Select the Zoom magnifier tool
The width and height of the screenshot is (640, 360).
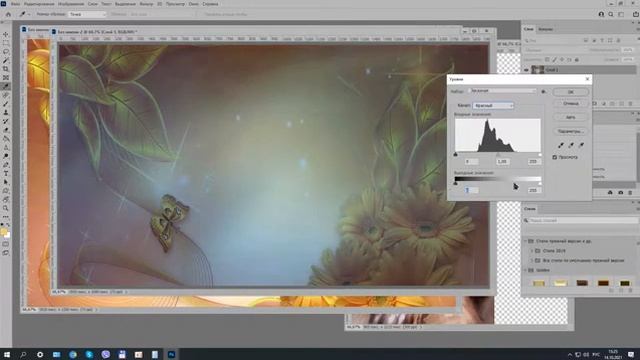coord(6,208)
